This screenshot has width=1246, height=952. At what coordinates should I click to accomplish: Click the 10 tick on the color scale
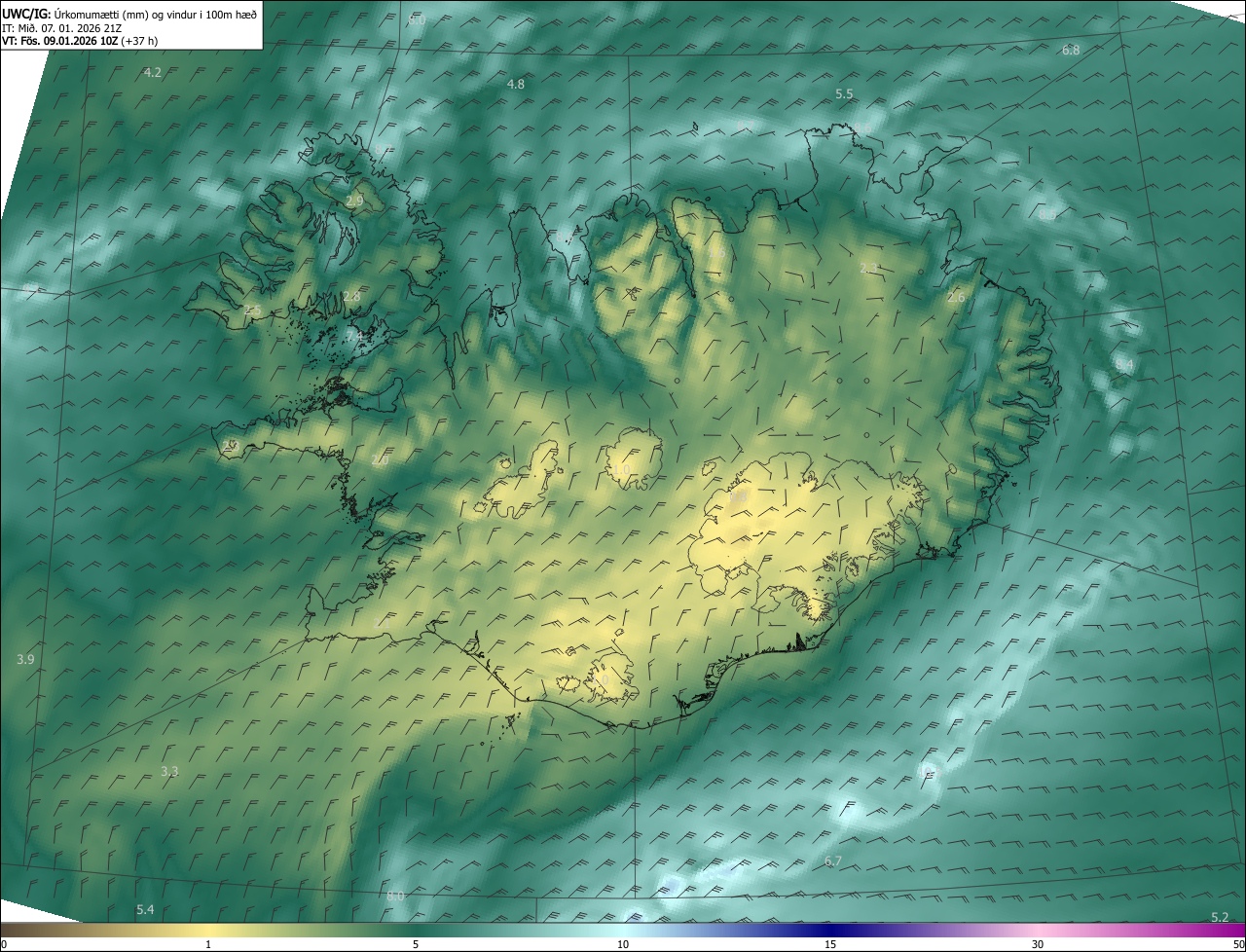coord(623,944)
